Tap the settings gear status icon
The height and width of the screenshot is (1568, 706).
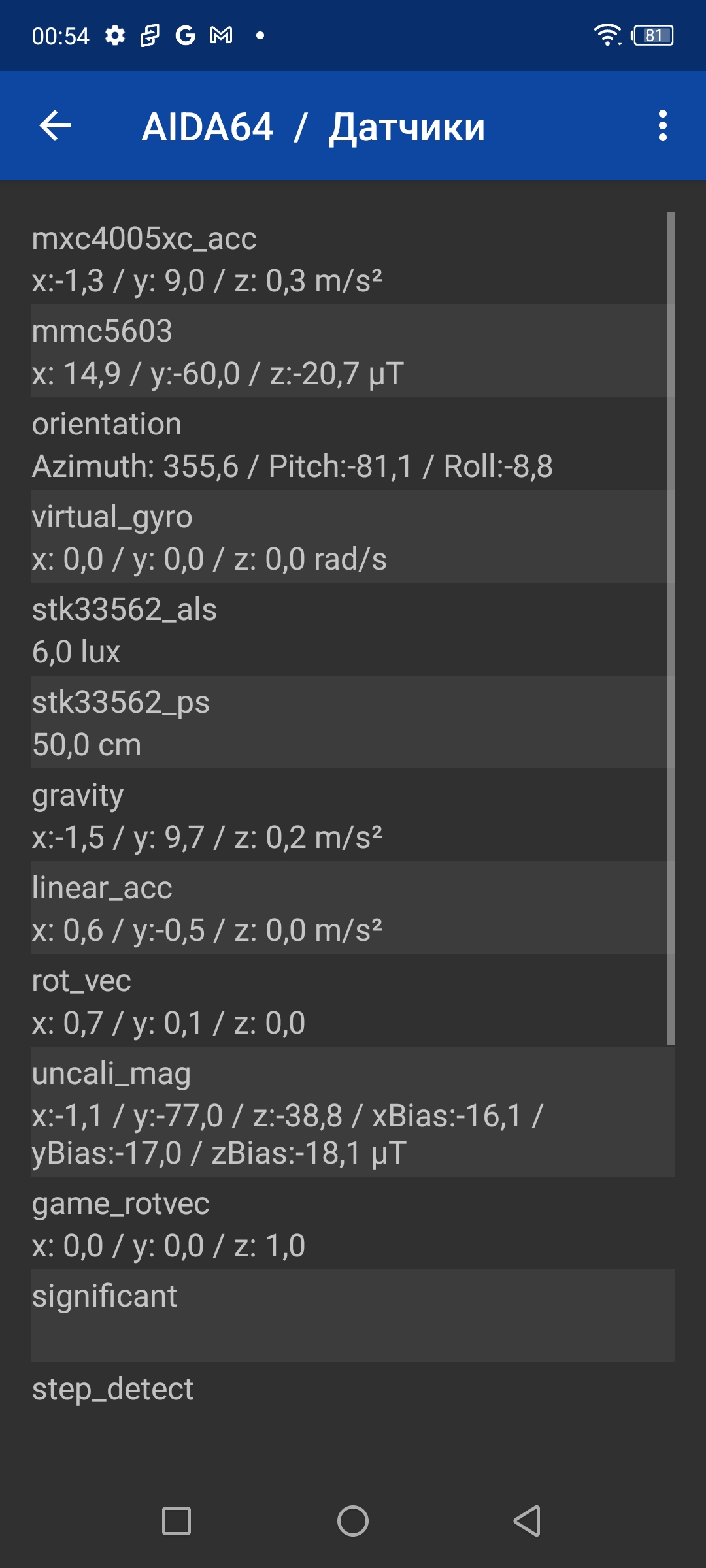[x=115, y=35]
